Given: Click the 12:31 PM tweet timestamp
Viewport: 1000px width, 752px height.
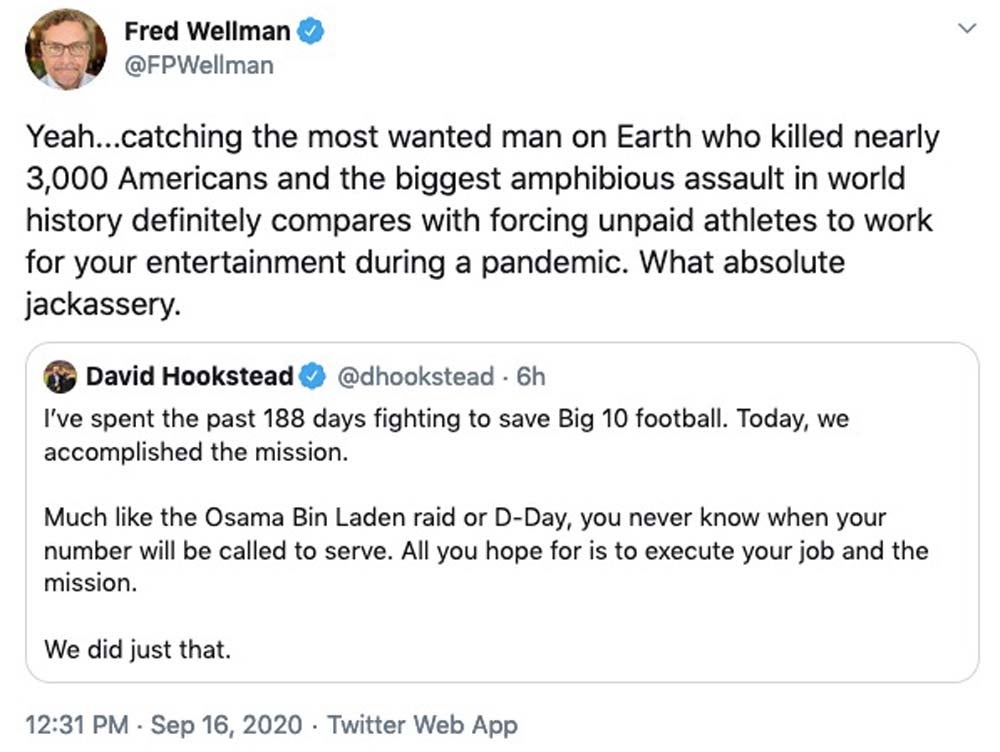Looking at the screenshot, I should tap(77, 725).
